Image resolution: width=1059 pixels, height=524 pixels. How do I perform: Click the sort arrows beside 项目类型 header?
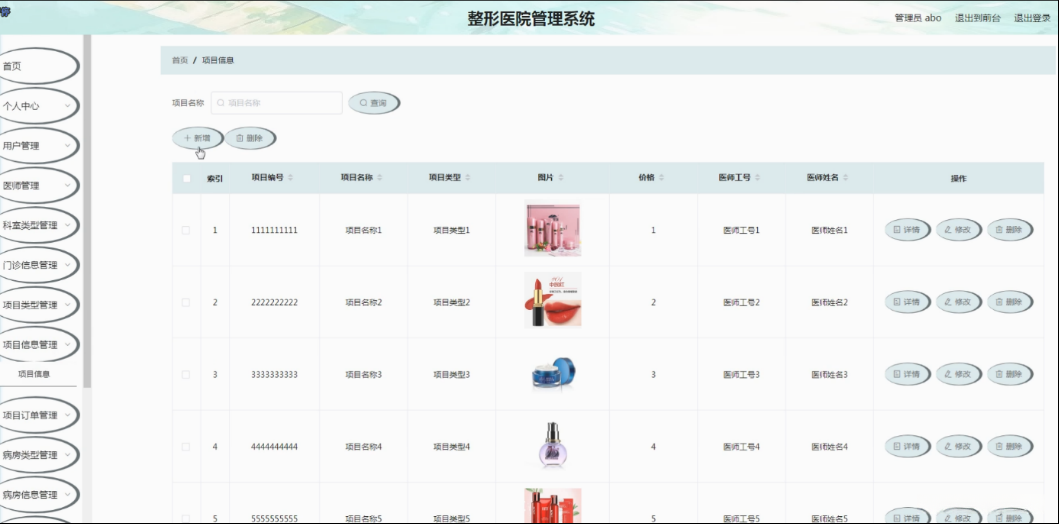coord(467,178)
